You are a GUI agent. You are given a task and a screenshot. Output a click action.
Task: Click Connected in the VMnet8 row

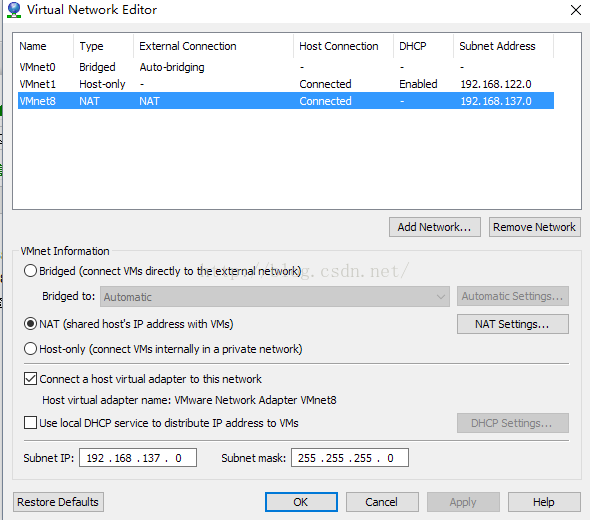point(325,101)
